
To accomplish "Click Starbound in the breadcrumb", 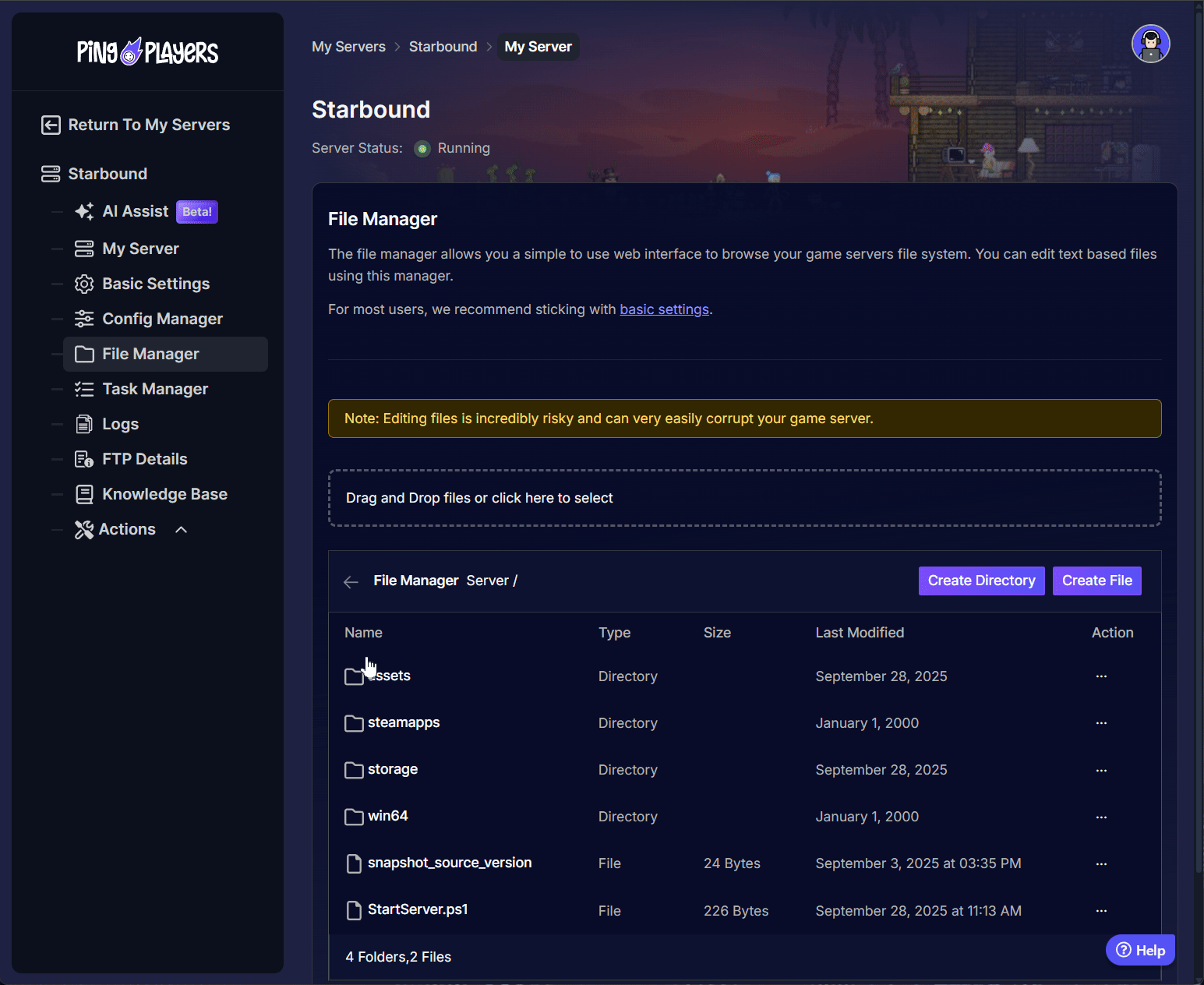I will tap(443, 47).
